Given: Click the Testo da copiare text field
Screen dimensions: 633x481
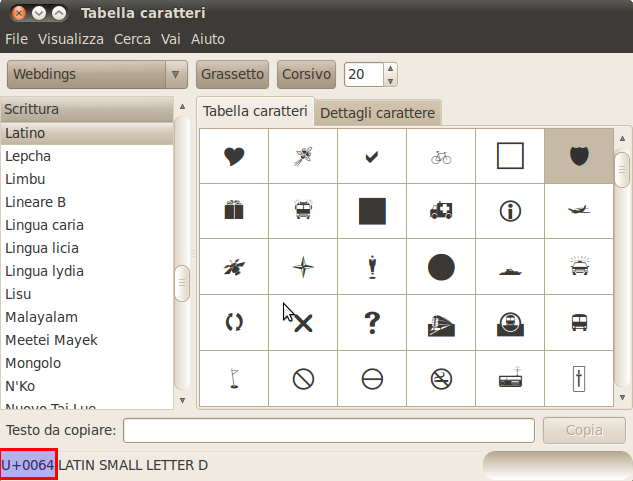Looking at the screenshot, I should coord(328,430).
